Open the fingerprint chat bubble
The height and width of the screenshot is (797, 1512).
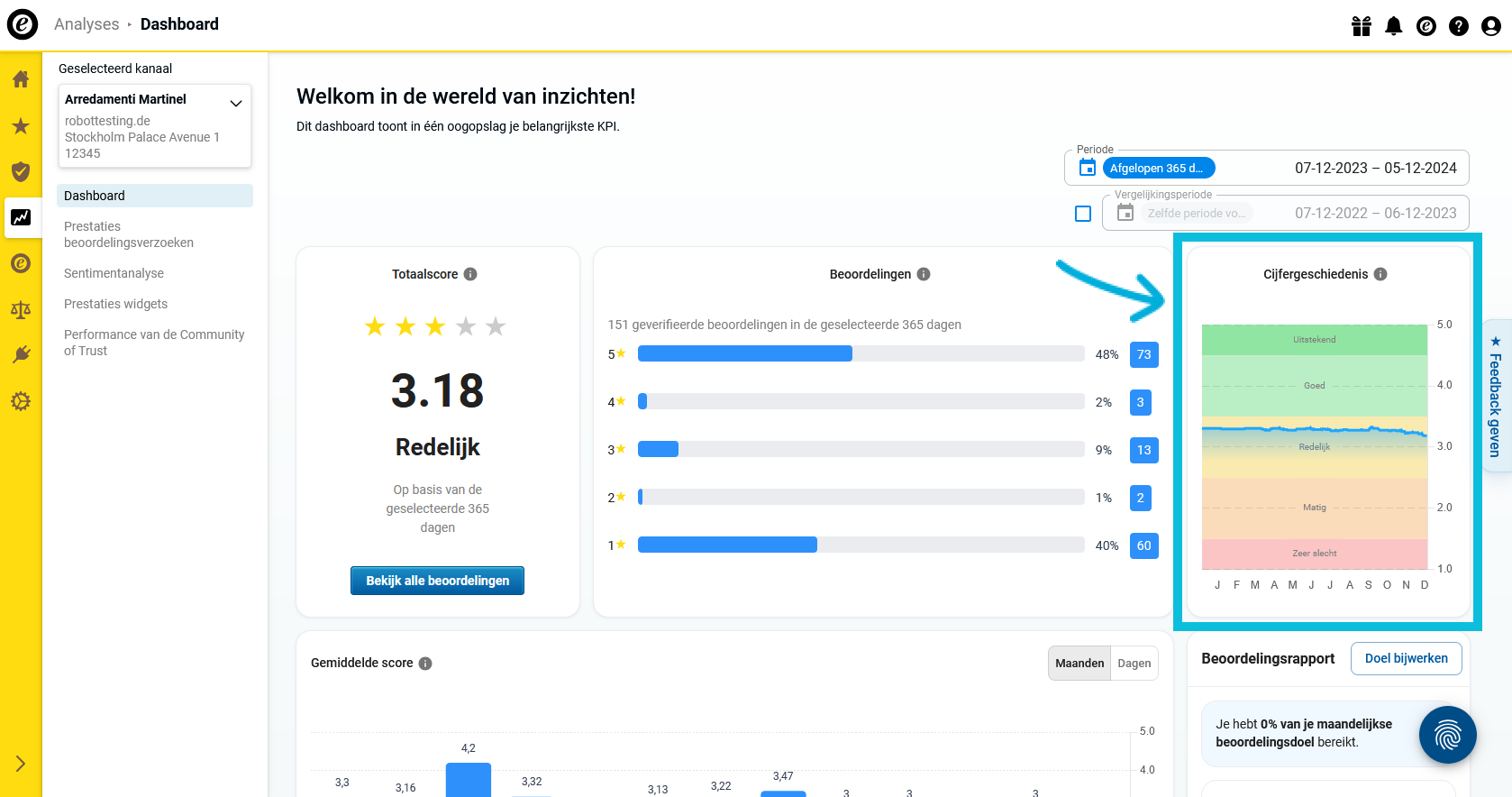(x=1447, y=735)
